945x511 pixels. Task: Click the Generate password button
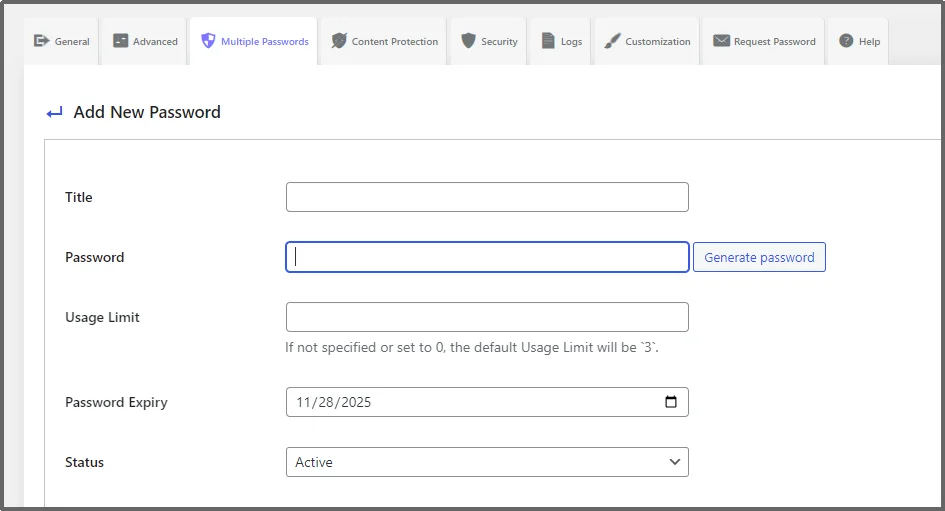(759, 257)
